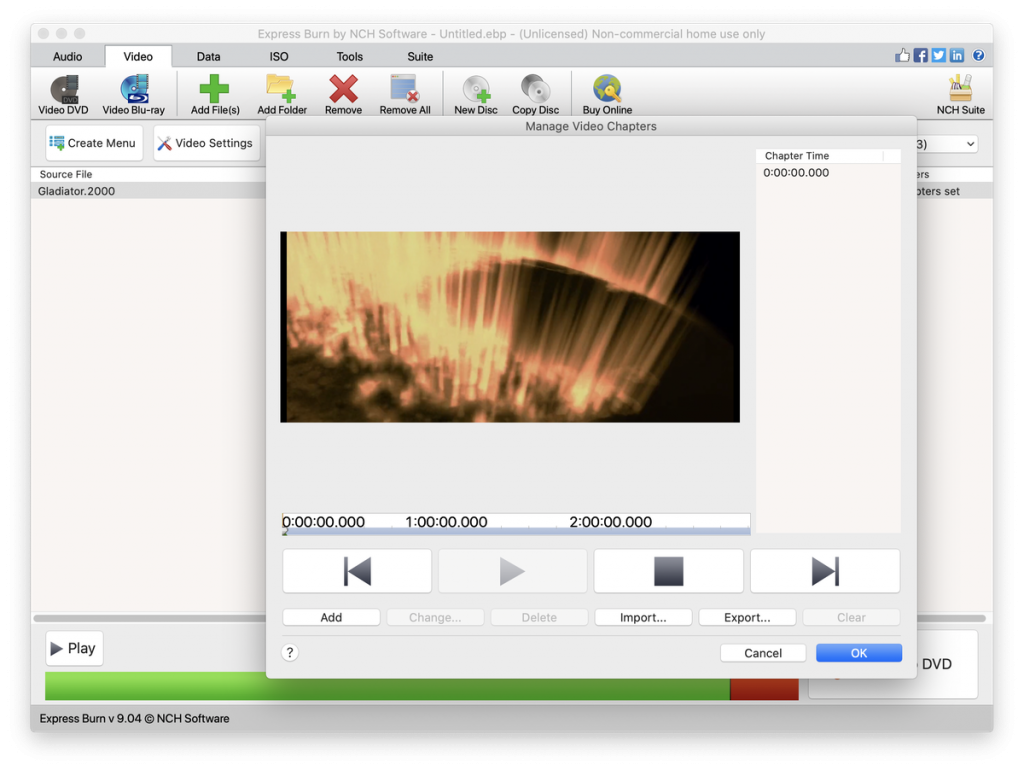
Task: Open help with blue question icon
Action: coord(978,56)
